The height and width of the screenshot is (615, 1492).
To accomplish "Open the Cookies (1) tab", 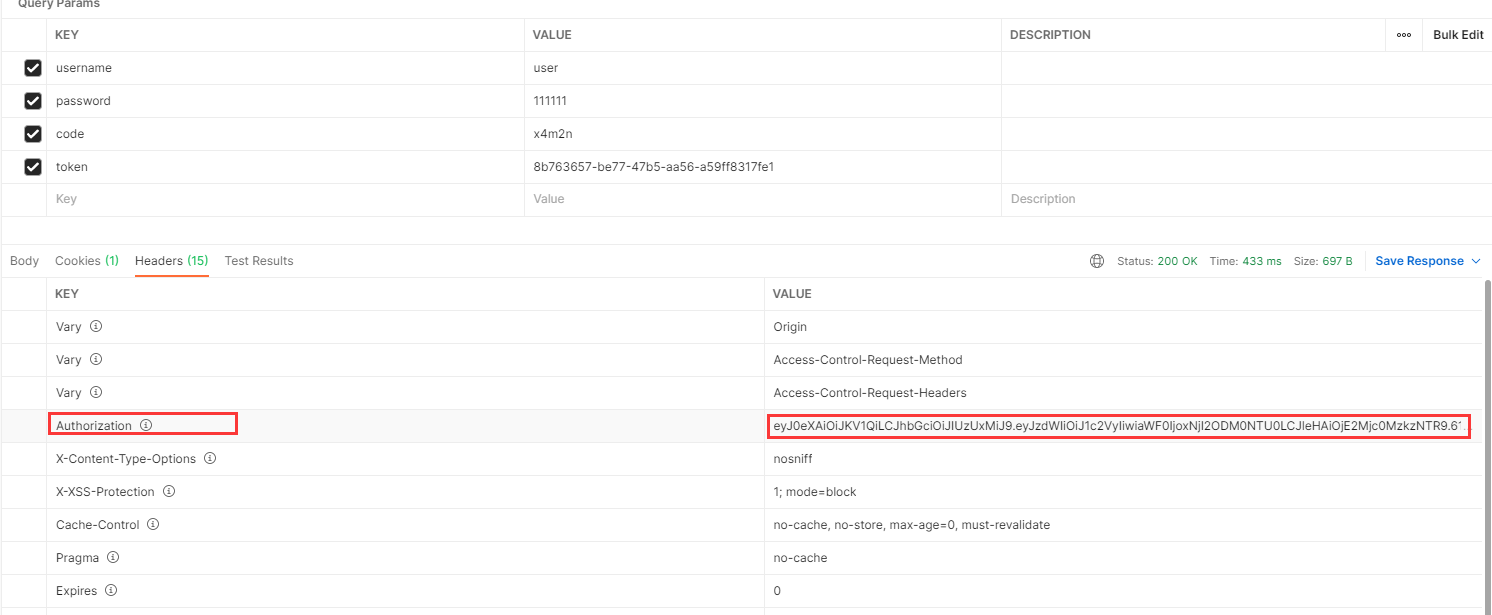I will [x=87, y=261].
